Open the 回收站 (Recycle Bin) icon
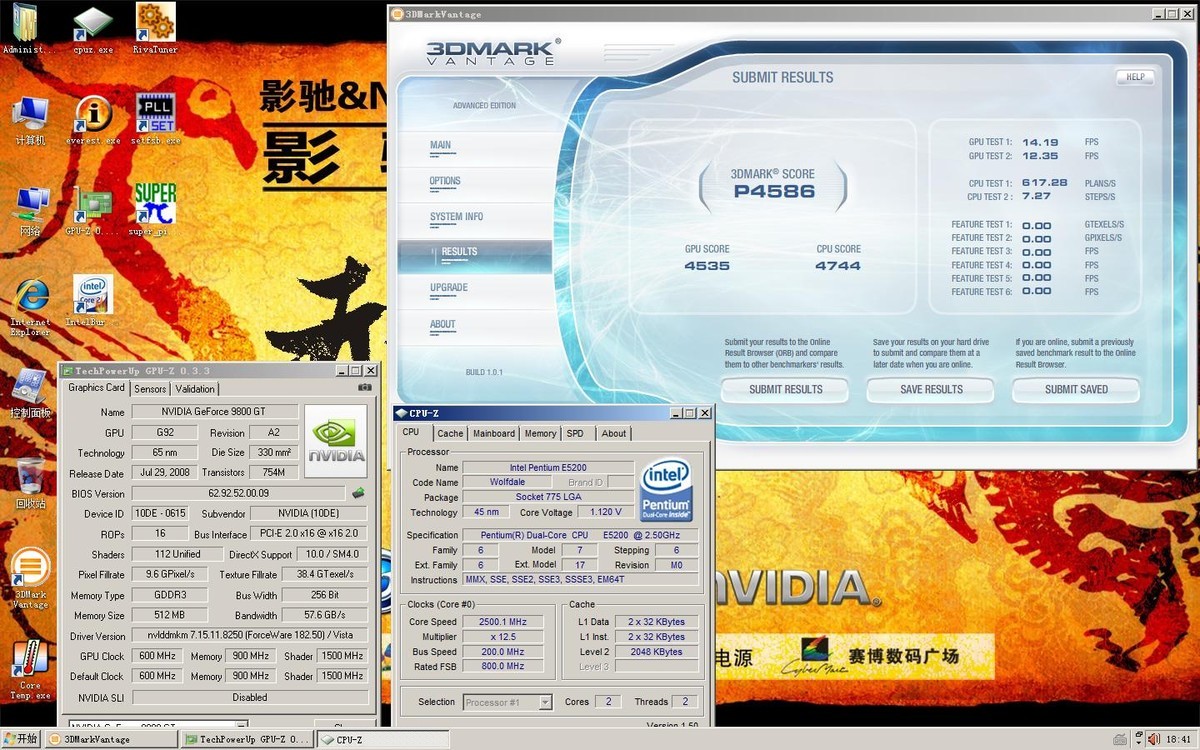 [30, 484]
